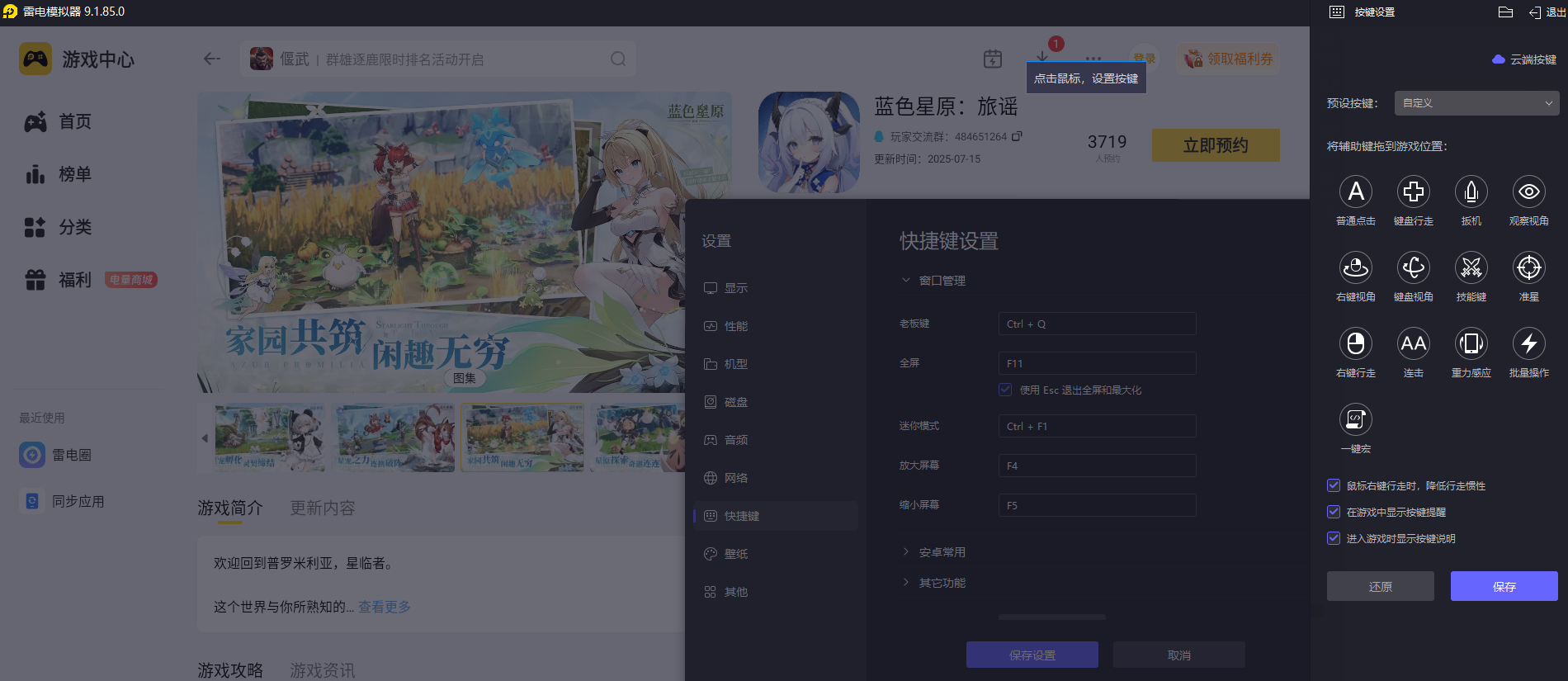Select the 键盘视角 keyboard view icon

tap(1413, 267)
